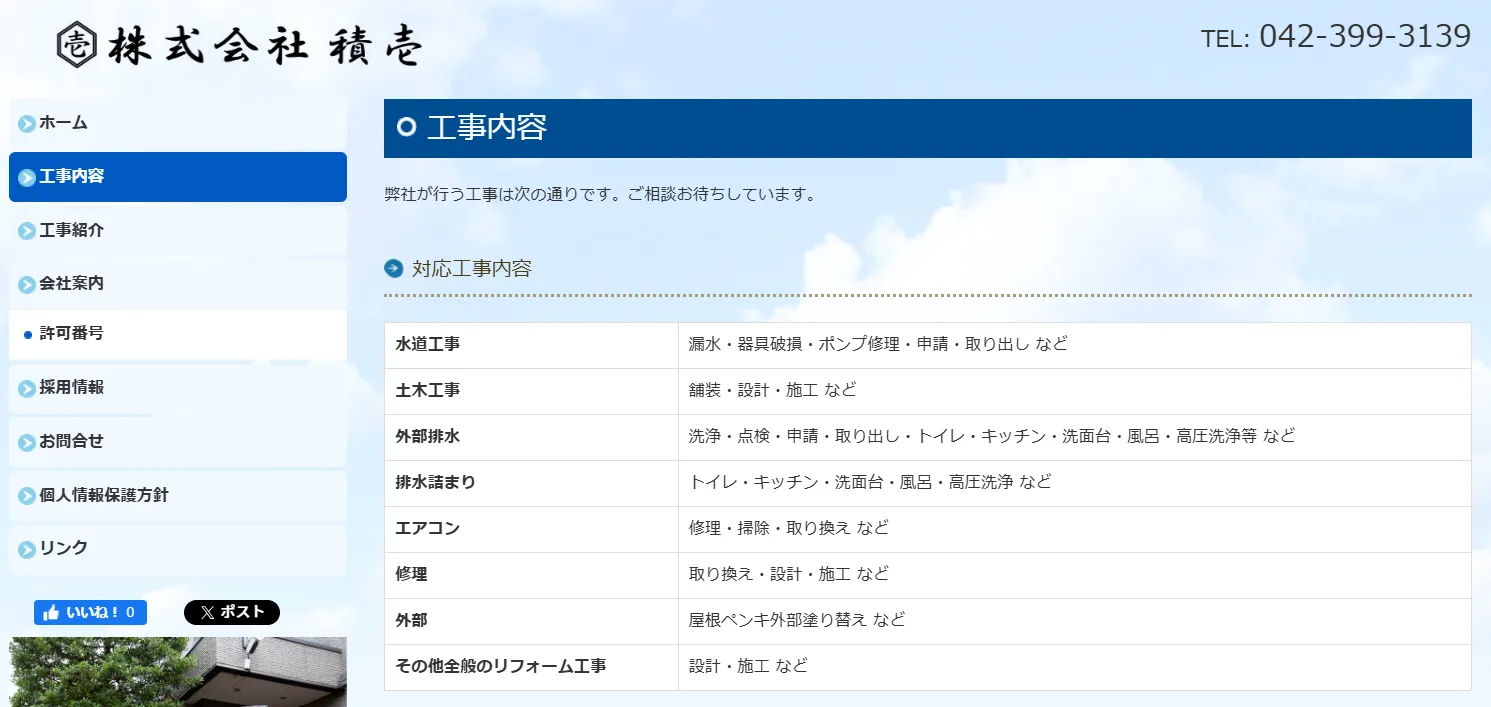Viewport: 1491px width, 707px height.
Task: Click the thumbs-up icon on いいね button
Action: [51, 613]
